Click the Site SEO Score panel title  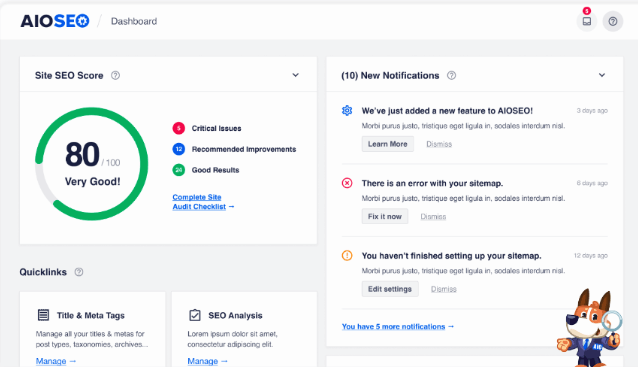point(69,75)
